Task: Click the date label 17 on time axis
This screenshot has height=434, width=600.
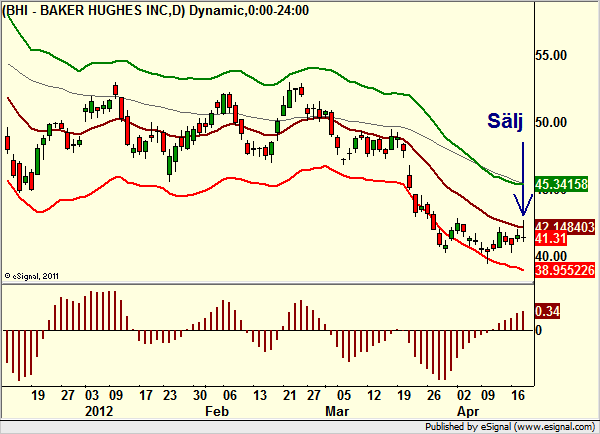Action: tap(145, 395)
